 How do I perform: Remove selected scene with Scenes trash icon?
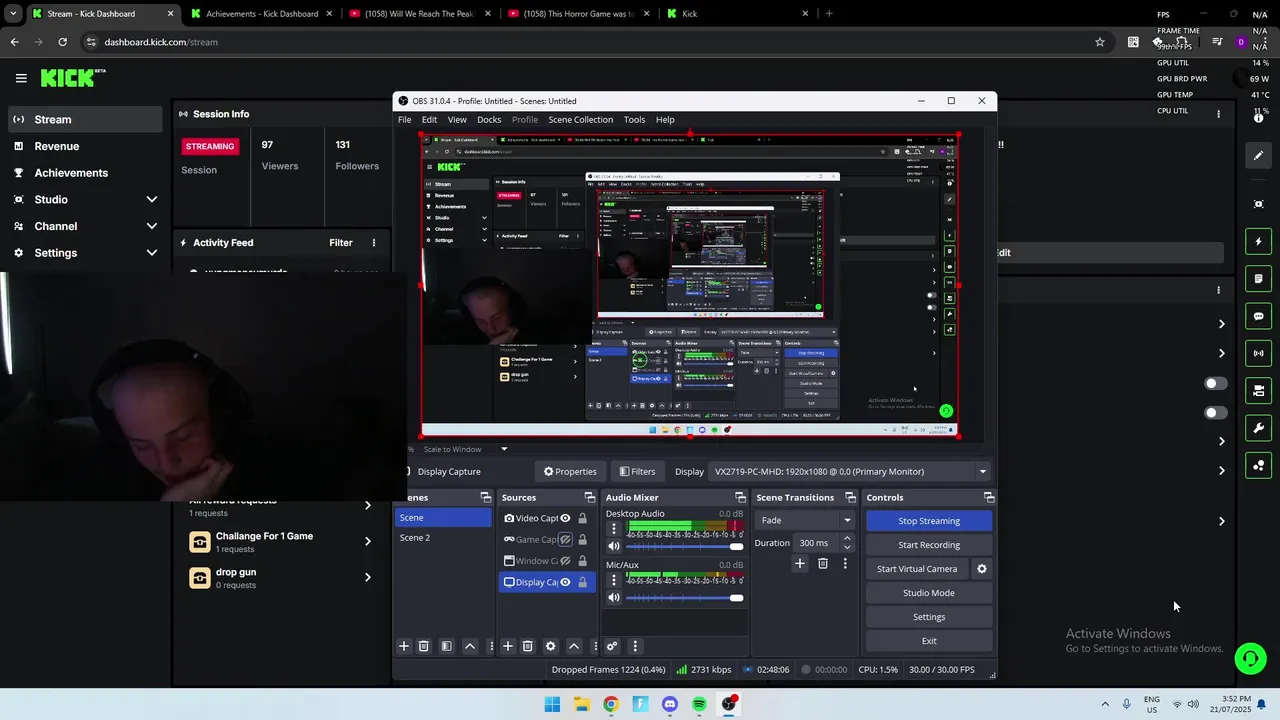click(x=423, y=646)
